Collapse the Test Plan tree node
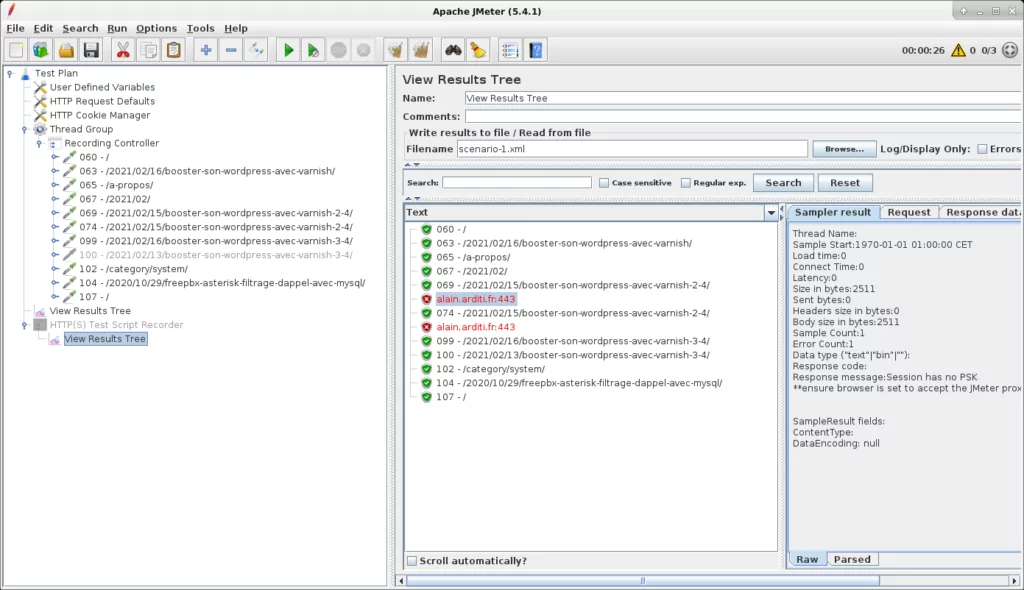 coord(10,74)
